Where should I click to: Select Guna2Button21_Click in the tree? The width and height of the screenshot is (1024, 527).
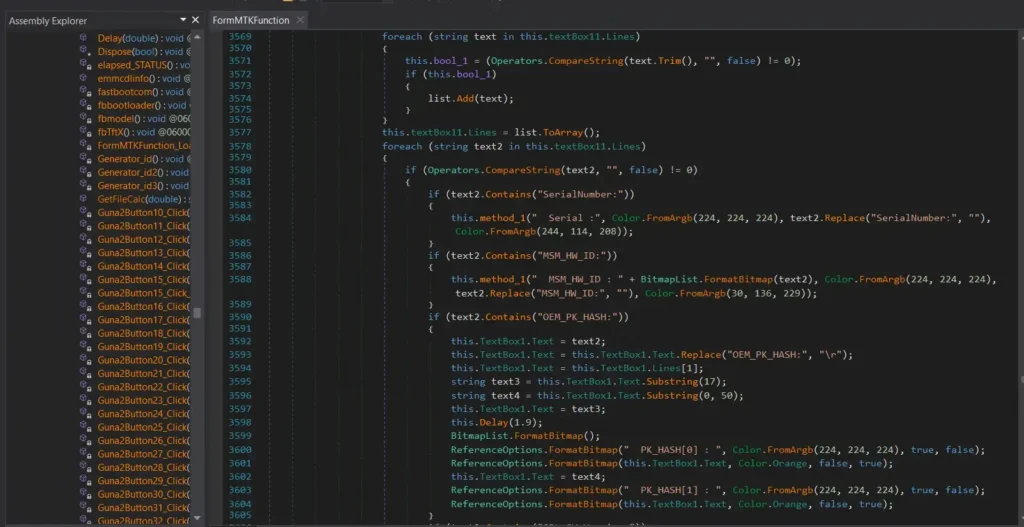(143, 373)
